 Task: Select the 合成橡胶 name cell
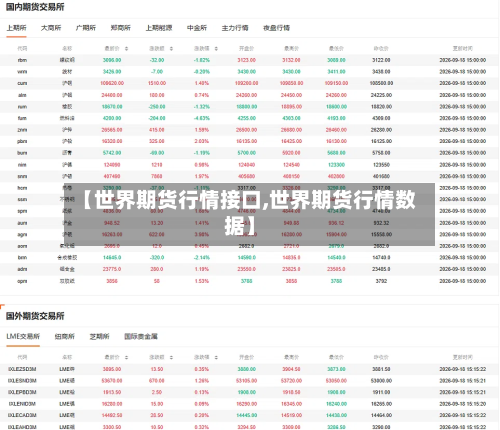[67, 258]
